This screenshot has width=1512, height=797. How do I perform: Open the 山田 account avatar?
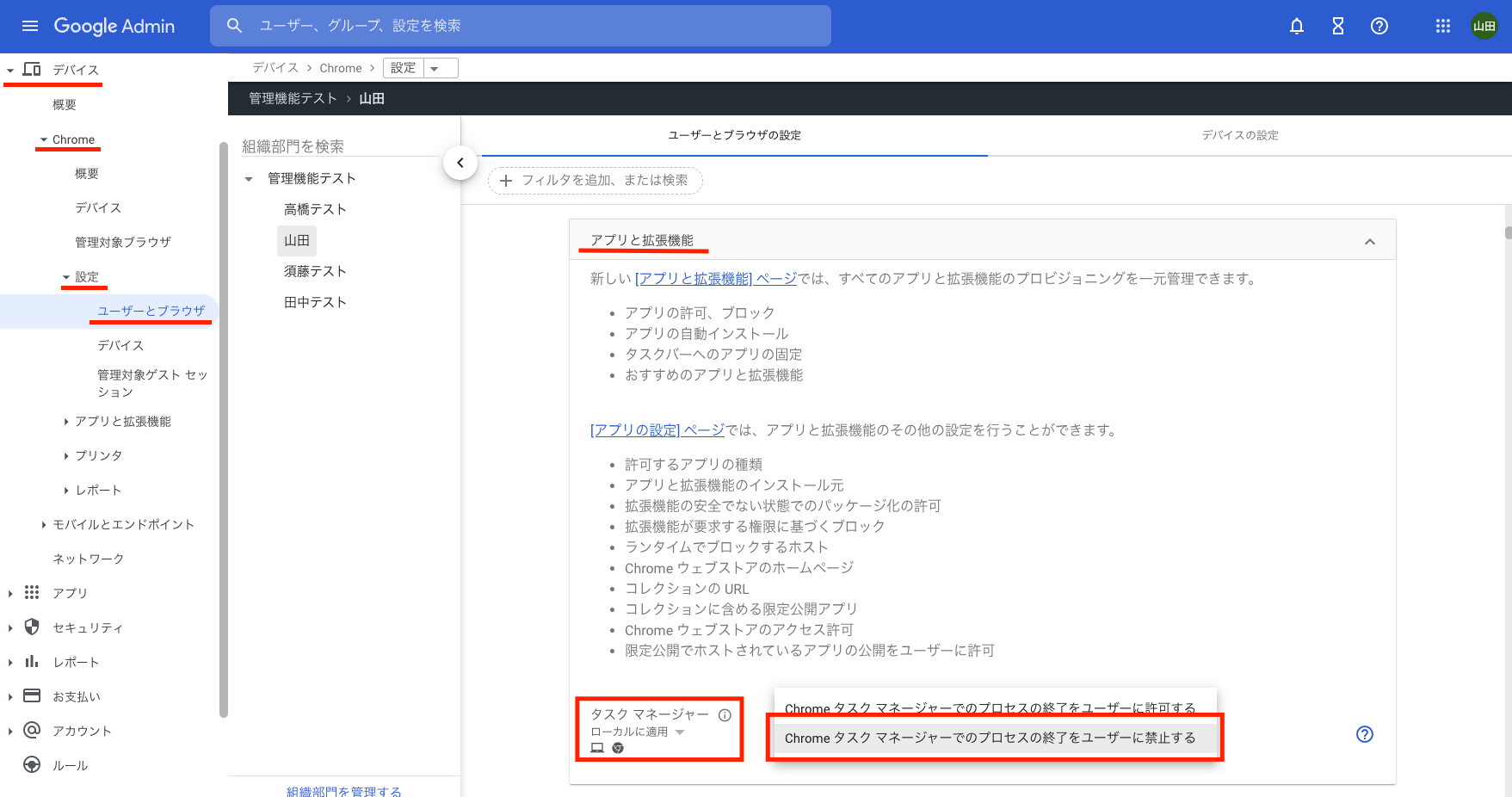(x=1484, y=26)
